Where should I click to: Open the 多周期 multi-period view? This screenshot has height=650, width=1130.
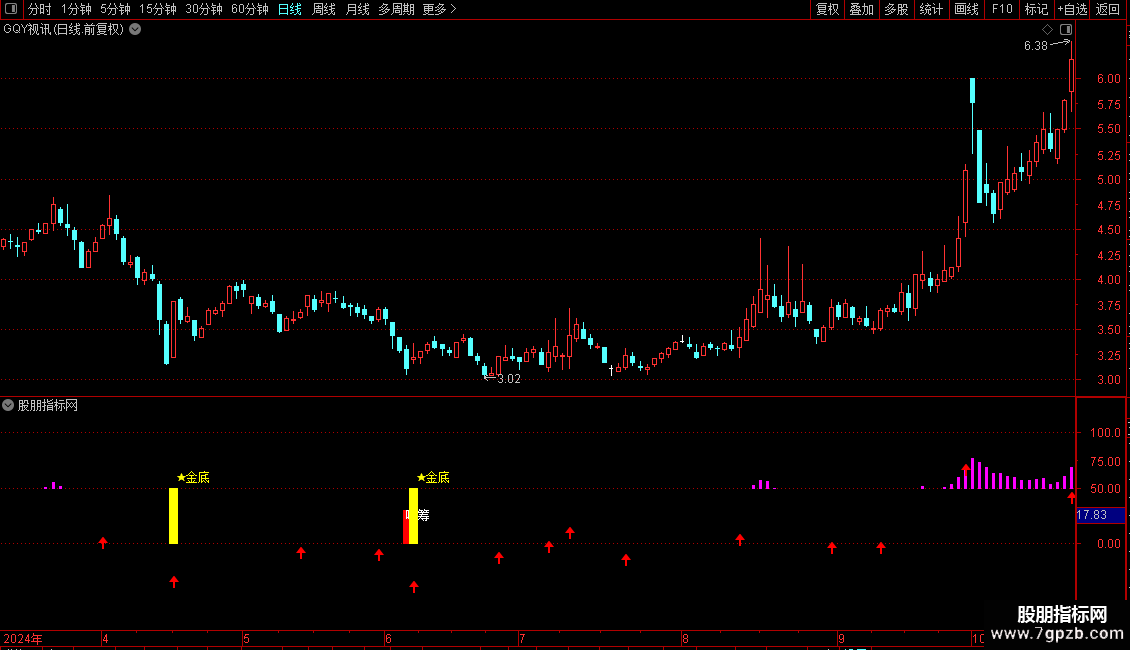pos(396,9)
